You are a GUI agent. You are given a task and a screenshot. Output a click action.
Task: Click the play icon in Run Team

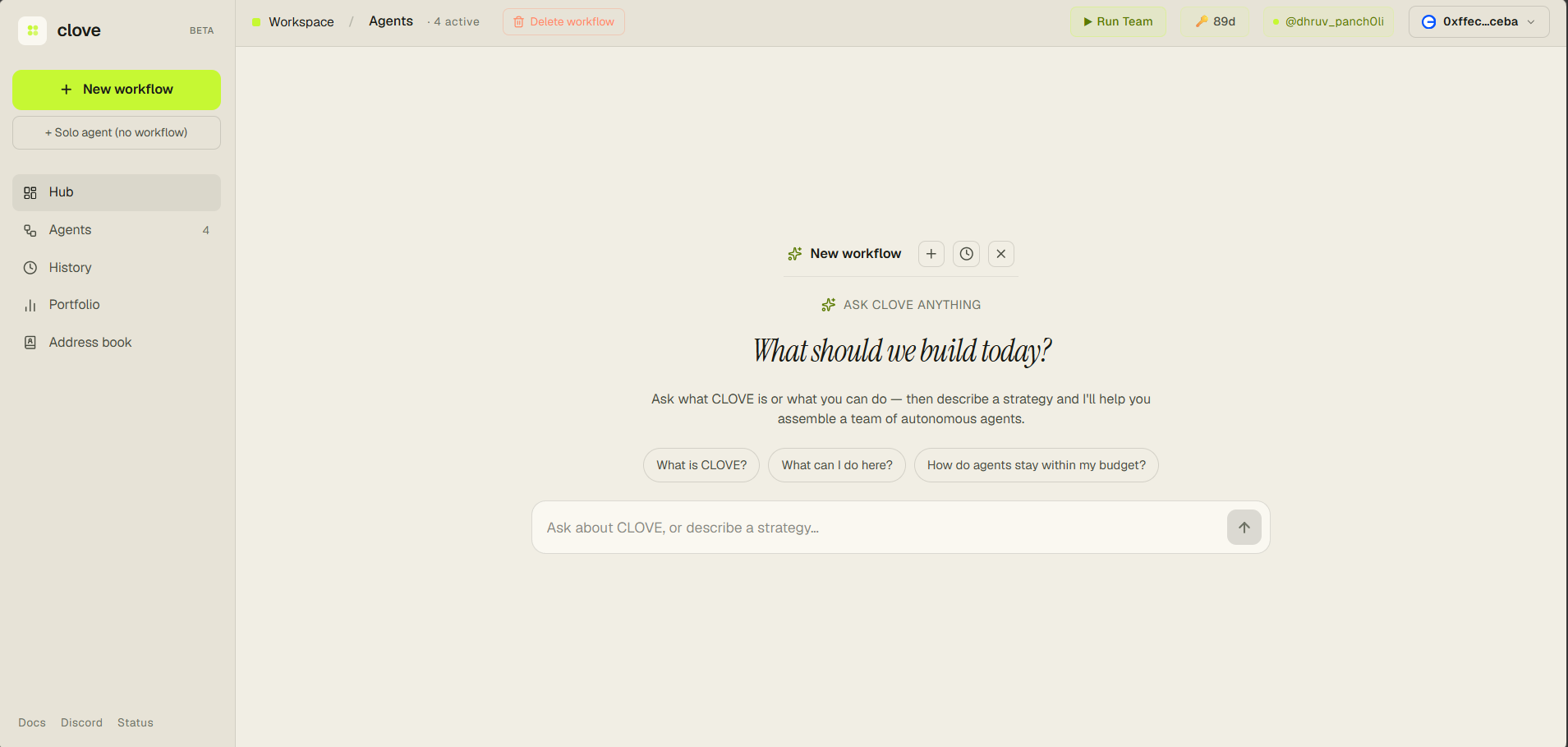[x=1087, y=22]
